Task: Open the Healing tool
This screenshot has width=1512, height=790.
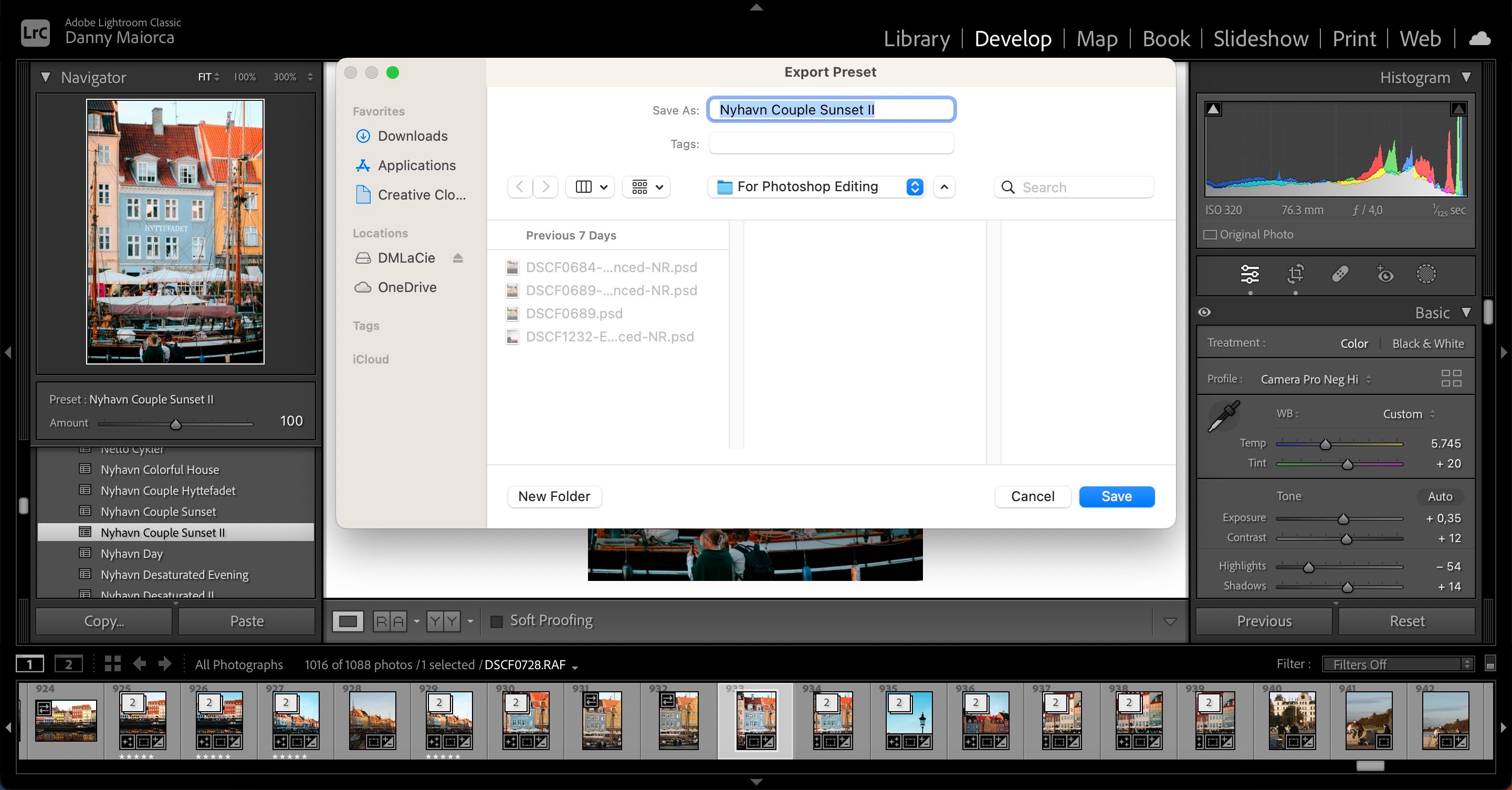Action: pyautogui.click(x=1342, y=275)
